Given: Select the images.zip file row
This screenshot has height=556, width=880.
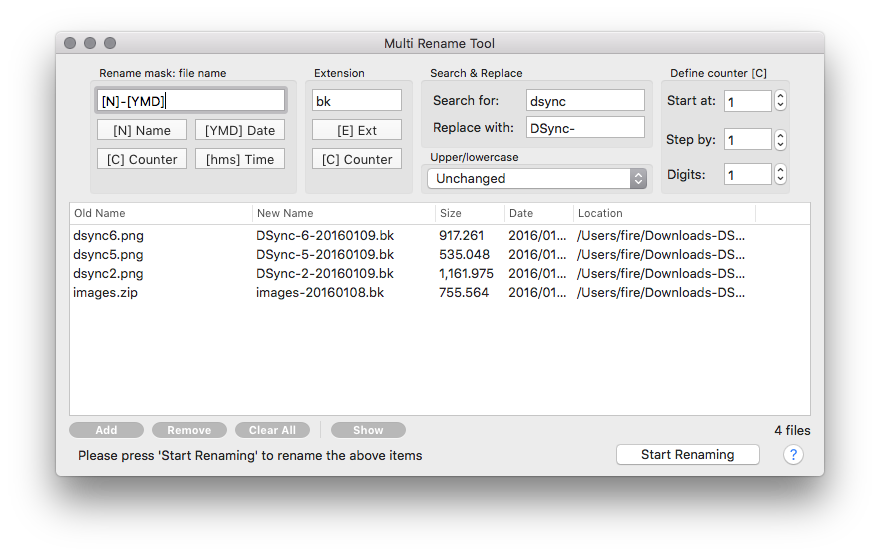Looking at the screenshot, I should click(x=440, y=293).
